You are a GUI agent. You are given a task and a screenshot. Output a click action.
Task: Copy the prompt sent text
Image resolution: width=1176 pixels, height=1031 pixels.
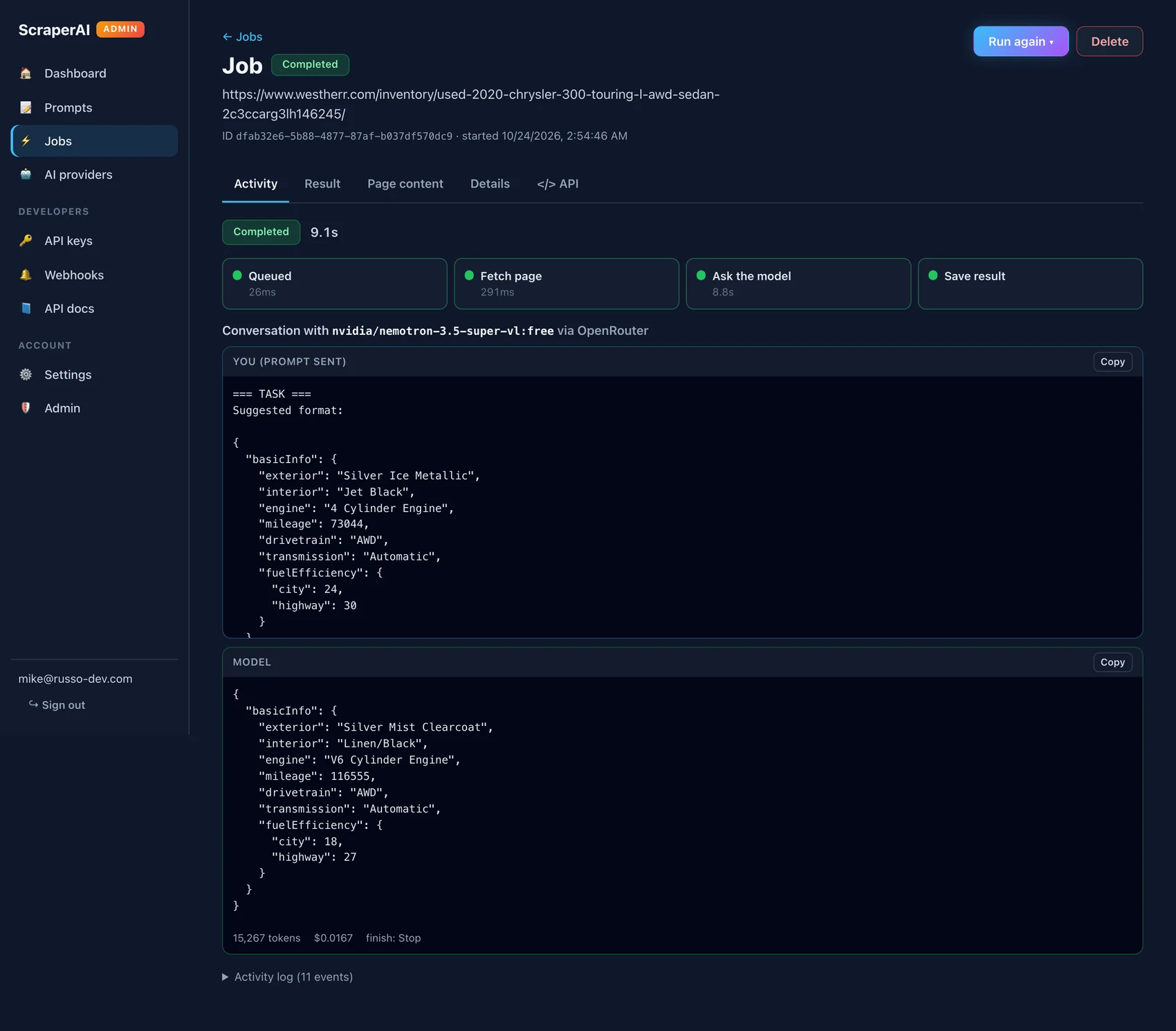point(1112,362)
